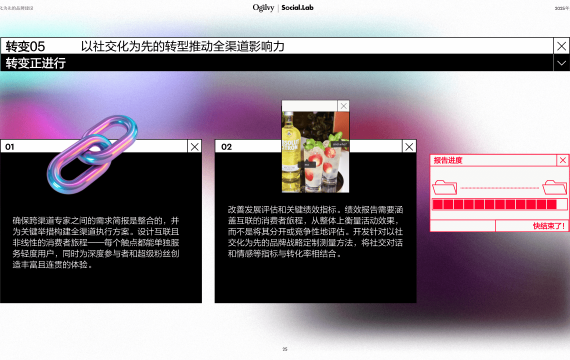Click the empty field left of 快结束了!
Image resolution: width=570 pixels, height=360 pixels.
(x=463, y=226)
